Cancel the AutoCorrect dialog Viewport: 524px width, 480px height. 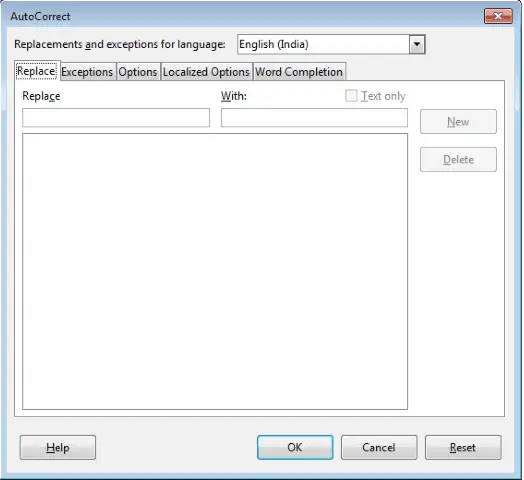(x=379, y=447)
